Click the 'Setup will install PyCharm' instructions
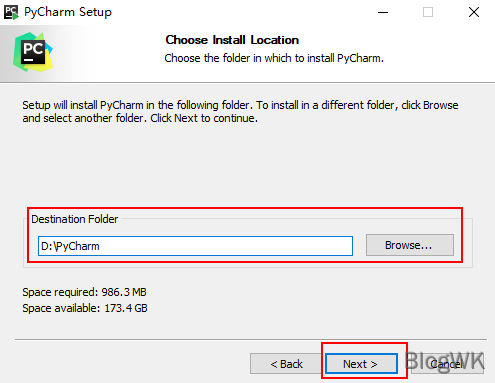This screenshot has height=383, width=495. (240, 111)
